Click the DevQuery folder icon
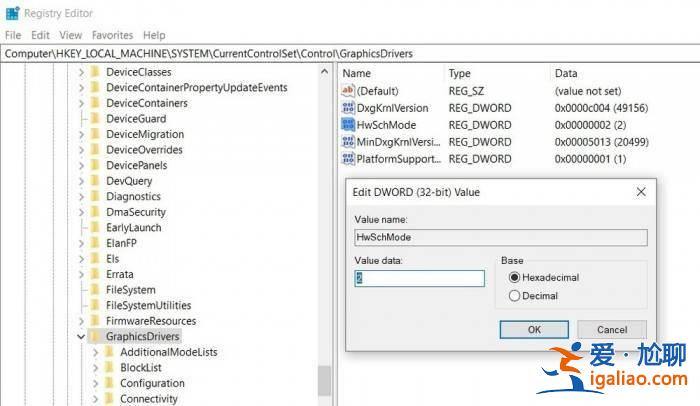The height and width of the screenshot is (406, 700). 95,181
